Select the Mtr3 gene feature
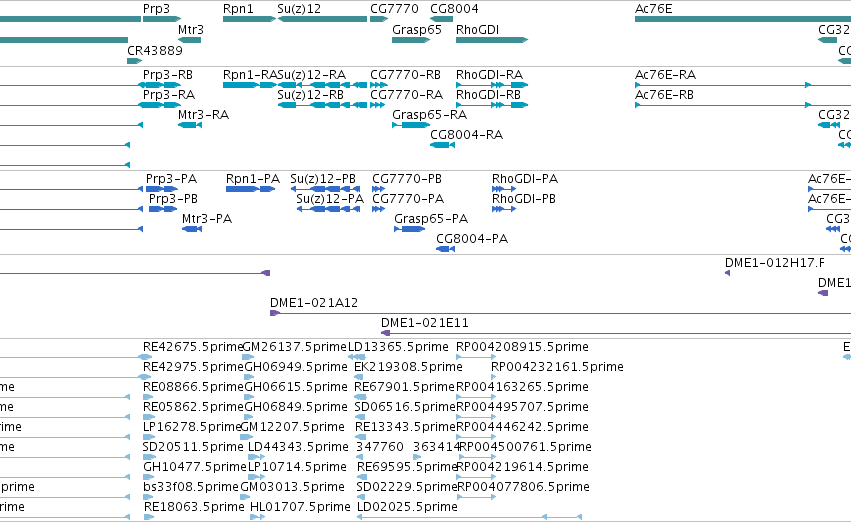851x522 pixels. [x=189, y=40]
